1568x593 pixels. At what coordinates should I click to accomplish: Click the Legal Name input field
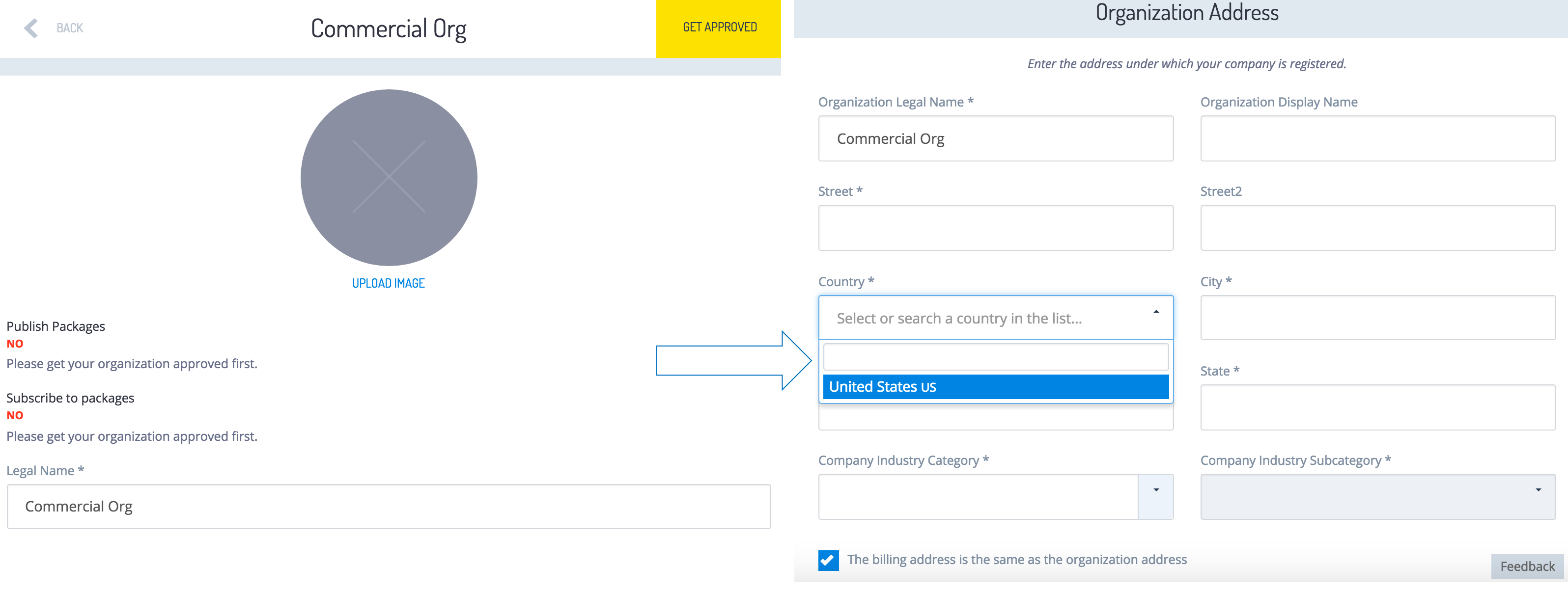pyautogui.click(x=389, y=507)
